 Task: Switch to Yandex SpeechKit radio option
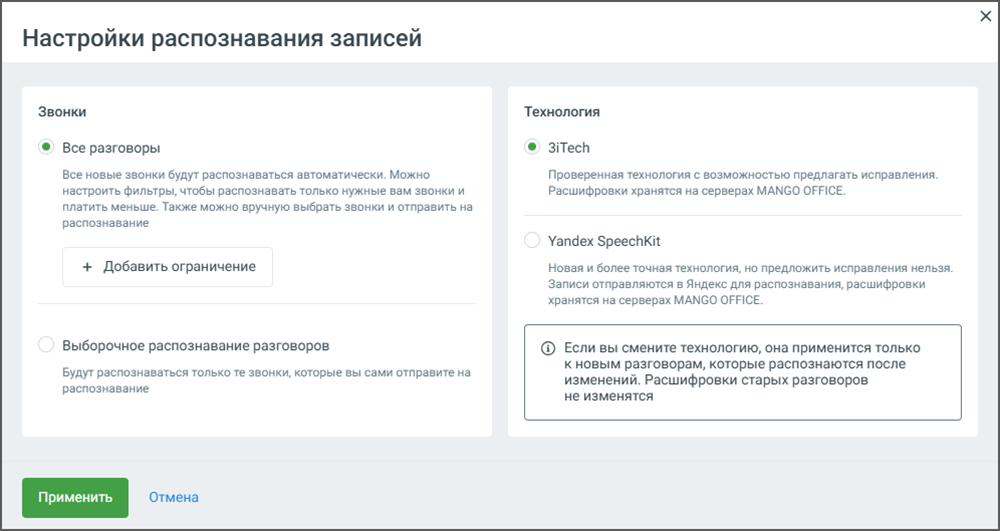[532, 241]
